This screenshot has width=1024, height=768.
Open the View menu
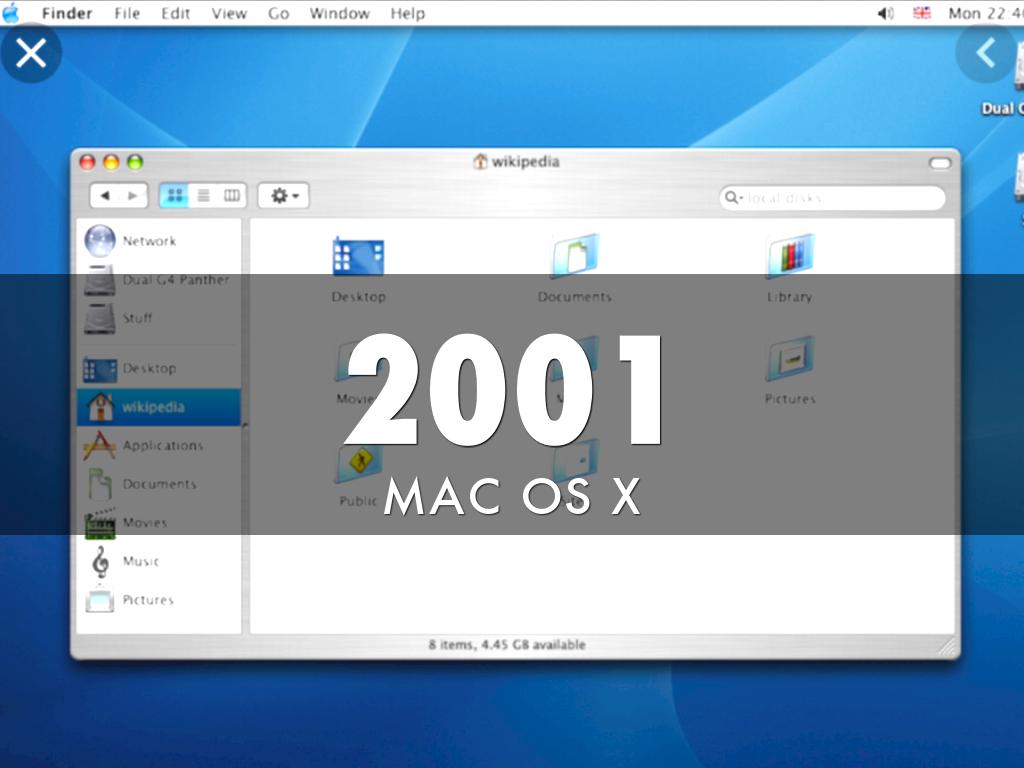(229, 13)
